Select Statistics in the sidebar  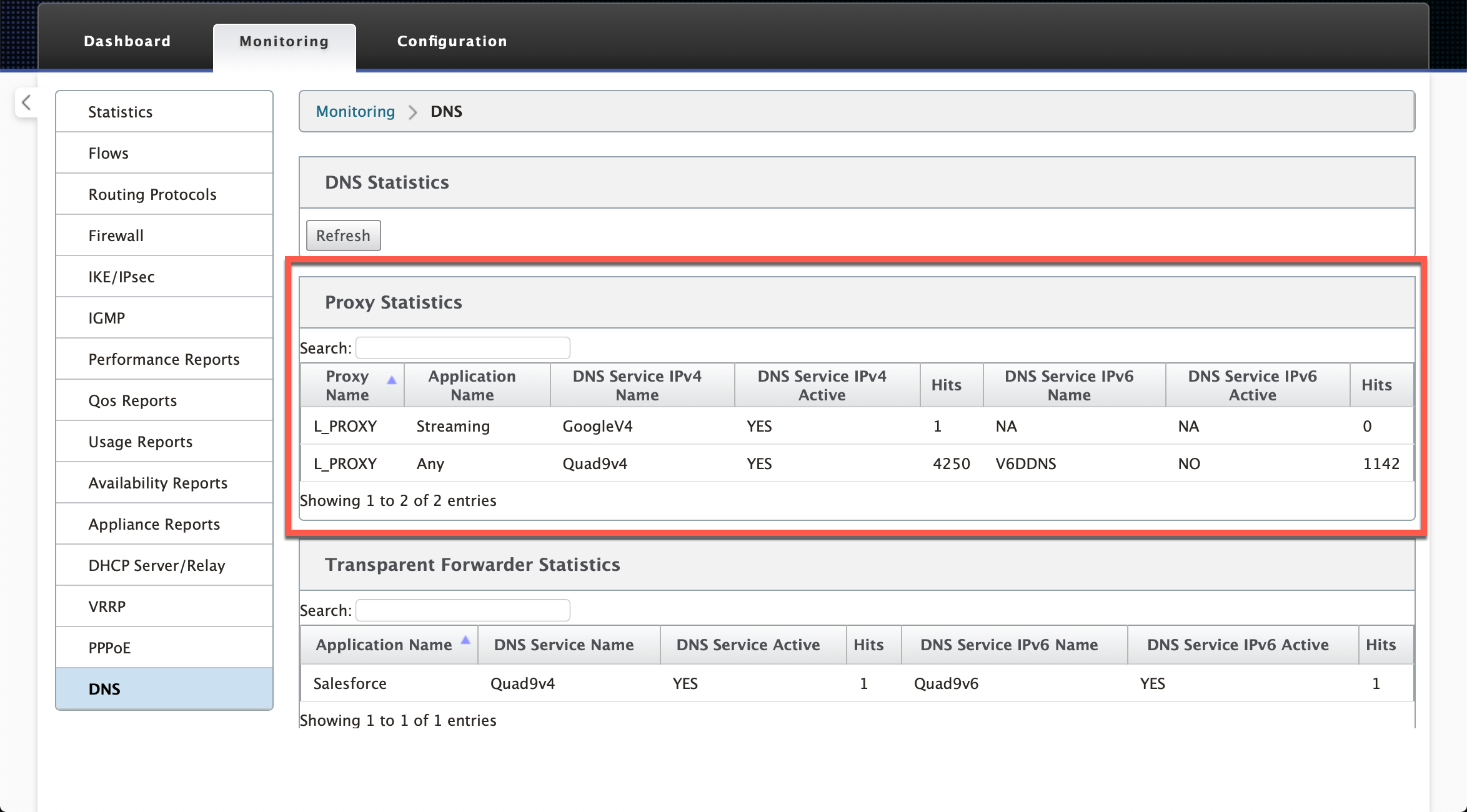tap(164, 112)
